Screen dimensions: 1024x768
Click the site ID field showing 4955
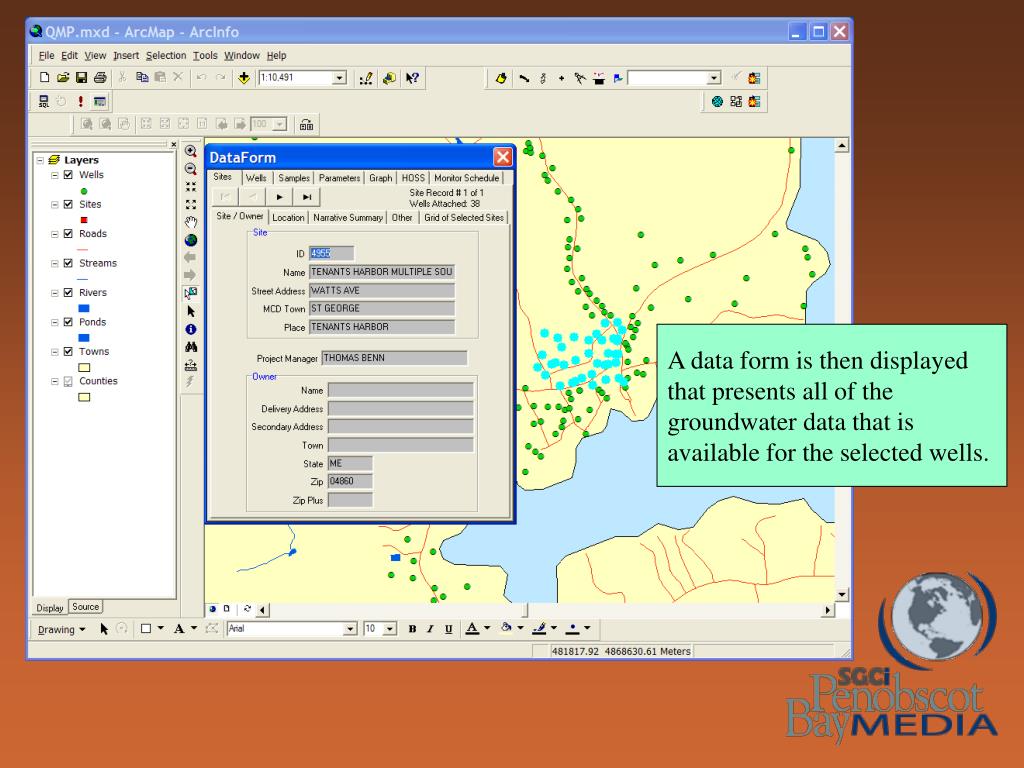[332, 253]
